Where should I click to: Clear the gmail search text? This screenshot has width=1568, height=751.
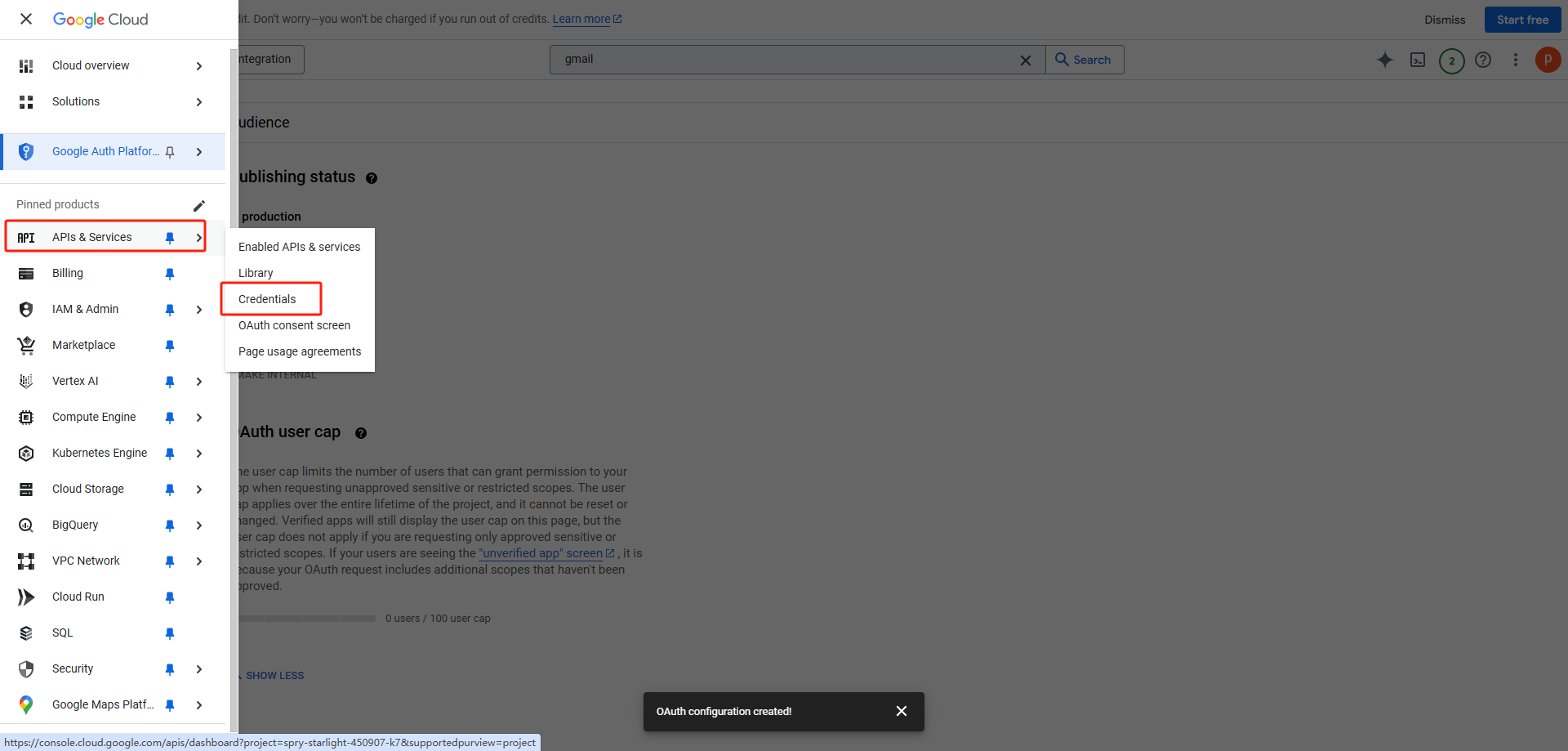point(1025,60)
